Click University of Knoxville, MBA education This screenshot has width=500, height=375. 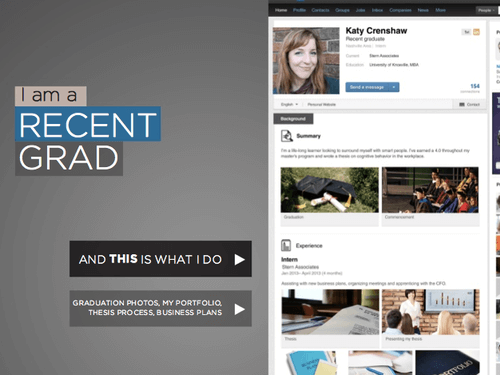(x=394, y=65)
